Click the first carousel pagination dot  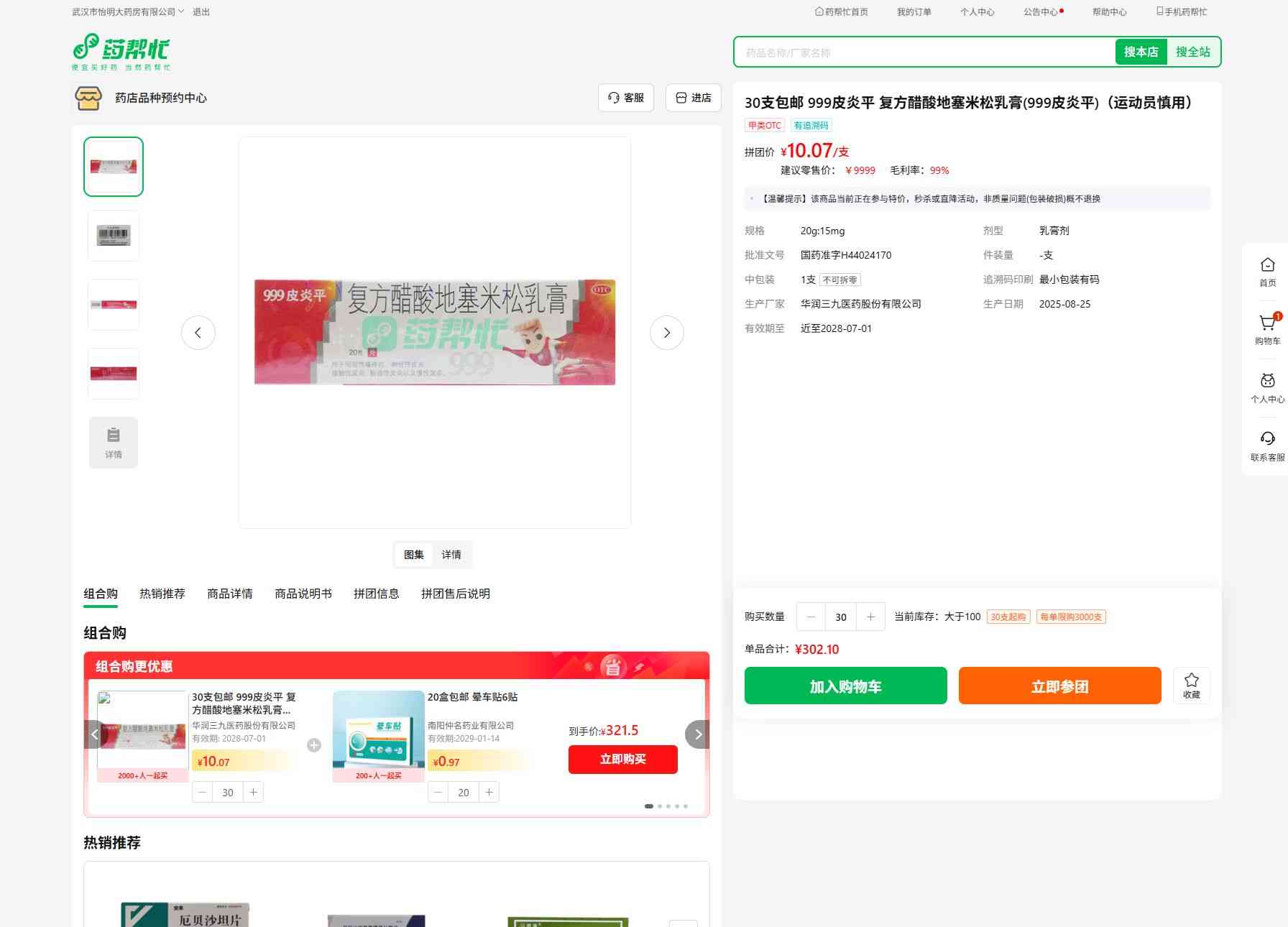(x=649, y=806)
